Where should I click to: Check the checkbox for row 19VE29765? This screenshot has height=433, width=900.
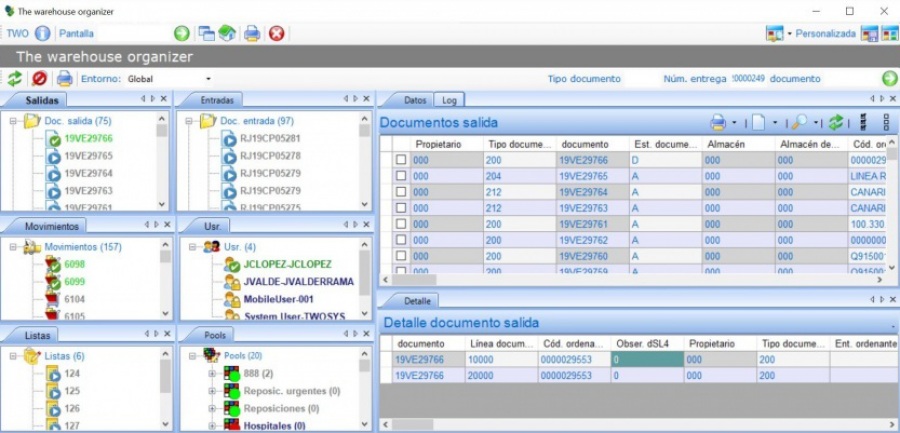[401, 176]
